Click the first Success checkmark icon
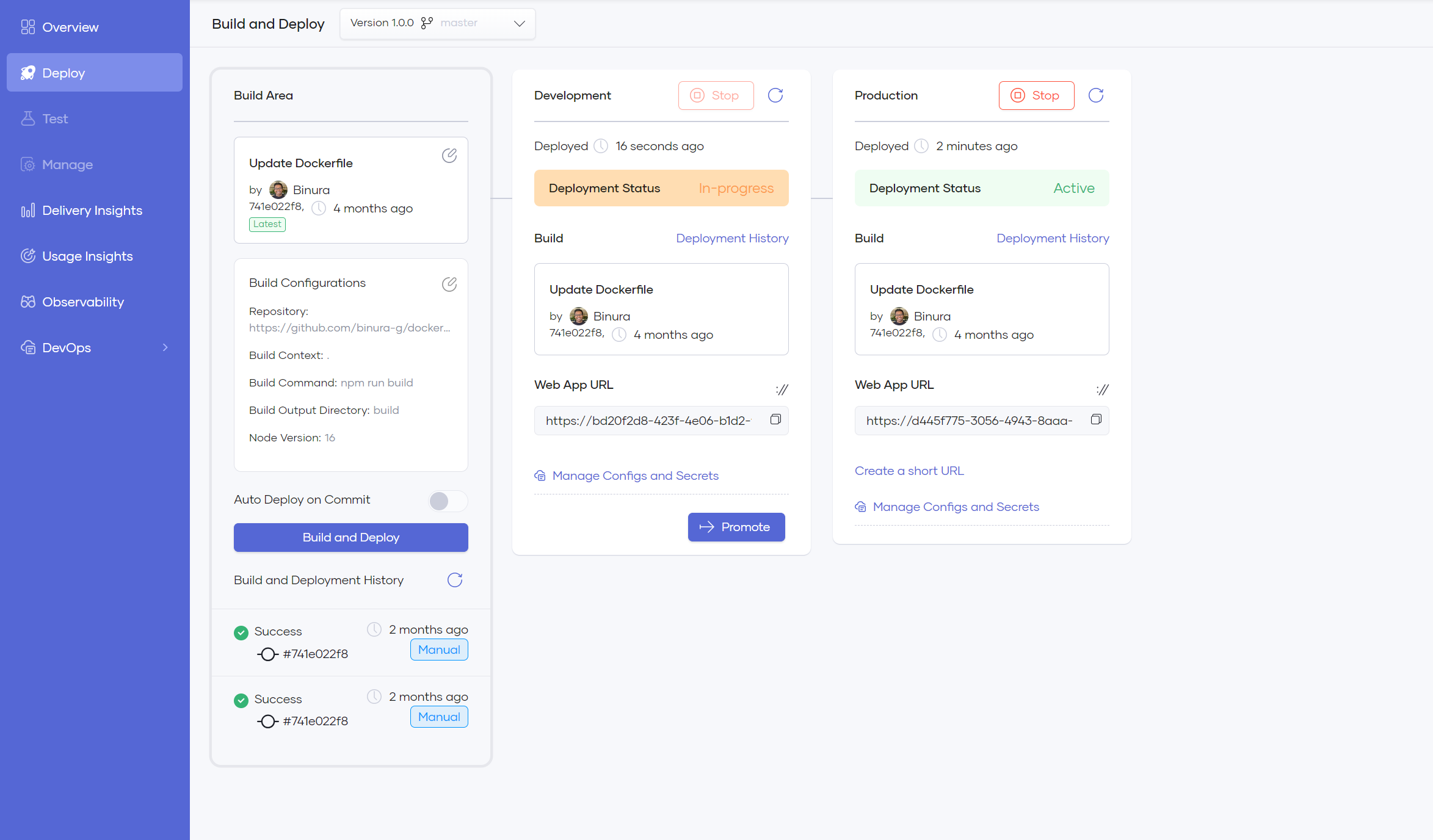 pos(241,632)
